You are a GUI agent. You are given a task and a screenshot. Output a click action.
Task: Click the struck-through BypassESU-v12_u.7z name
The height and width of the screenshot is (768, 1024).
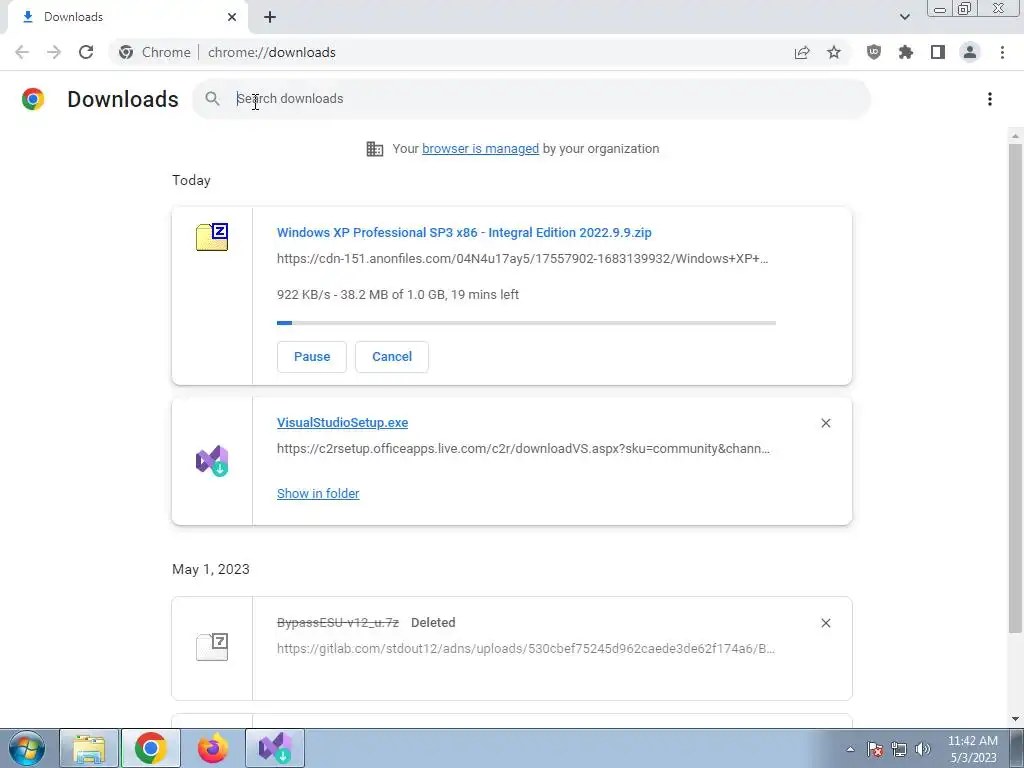(338, 622)
